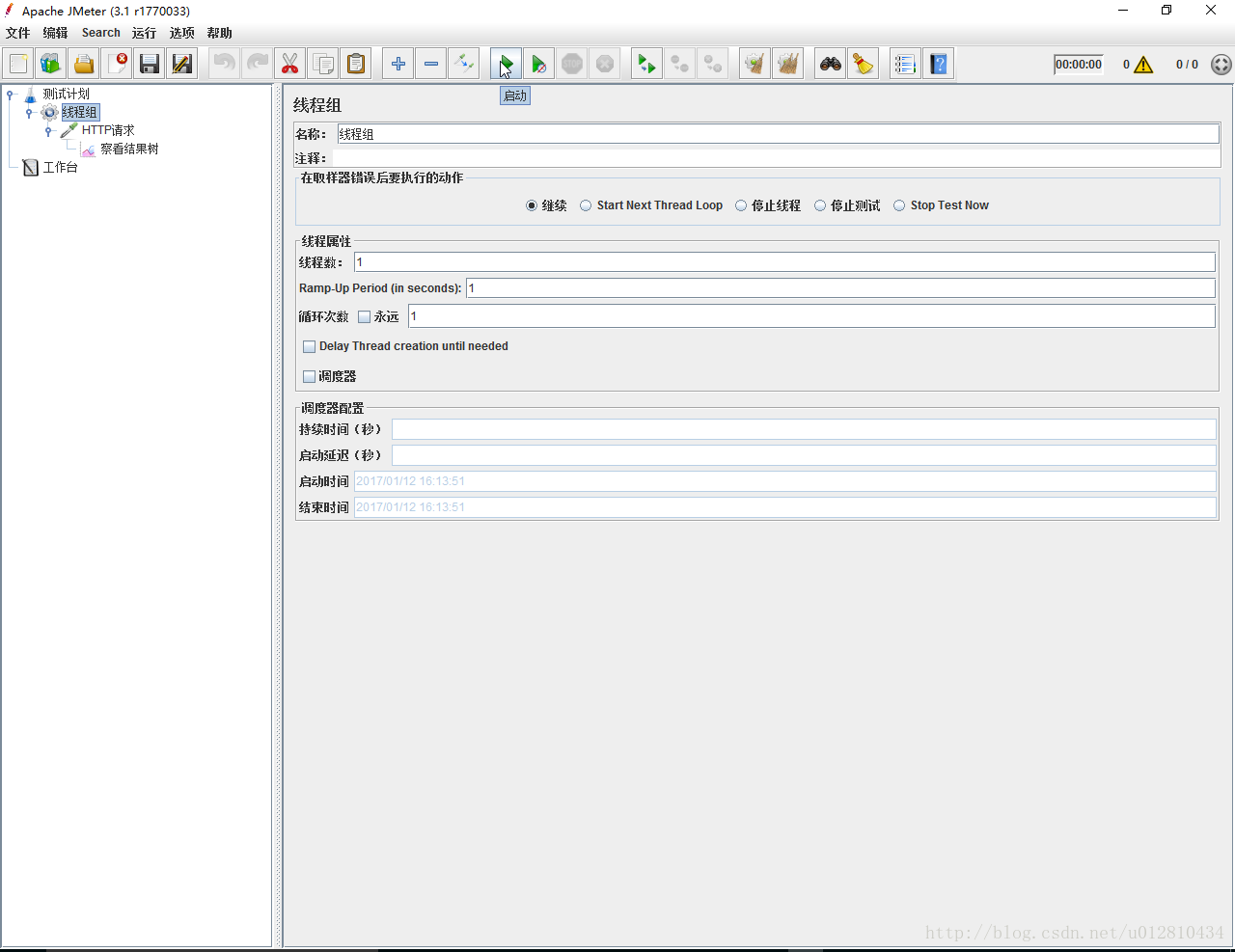Enable Delay Thread creation until needed

click(310, 346)
